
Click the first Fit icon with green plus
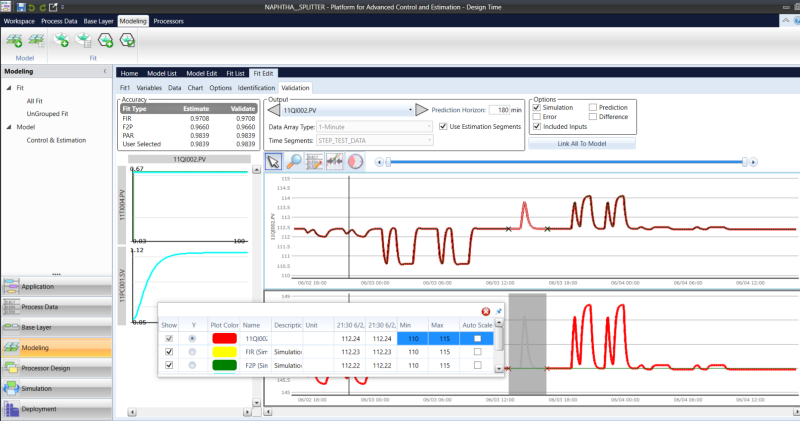click(61, 40)
